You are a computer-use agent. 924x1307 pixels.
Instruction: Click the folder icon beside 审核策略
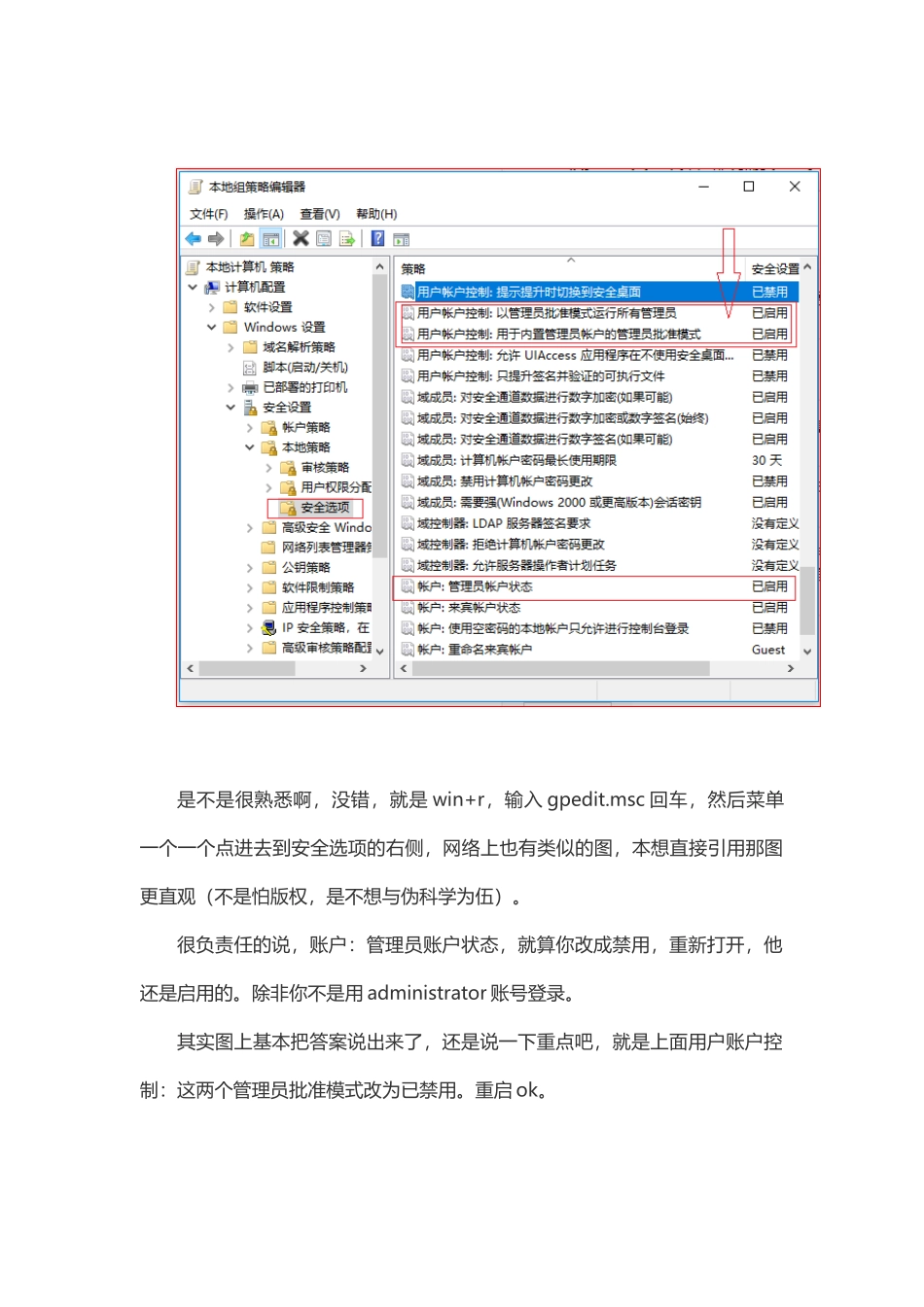tap(288, 468)
